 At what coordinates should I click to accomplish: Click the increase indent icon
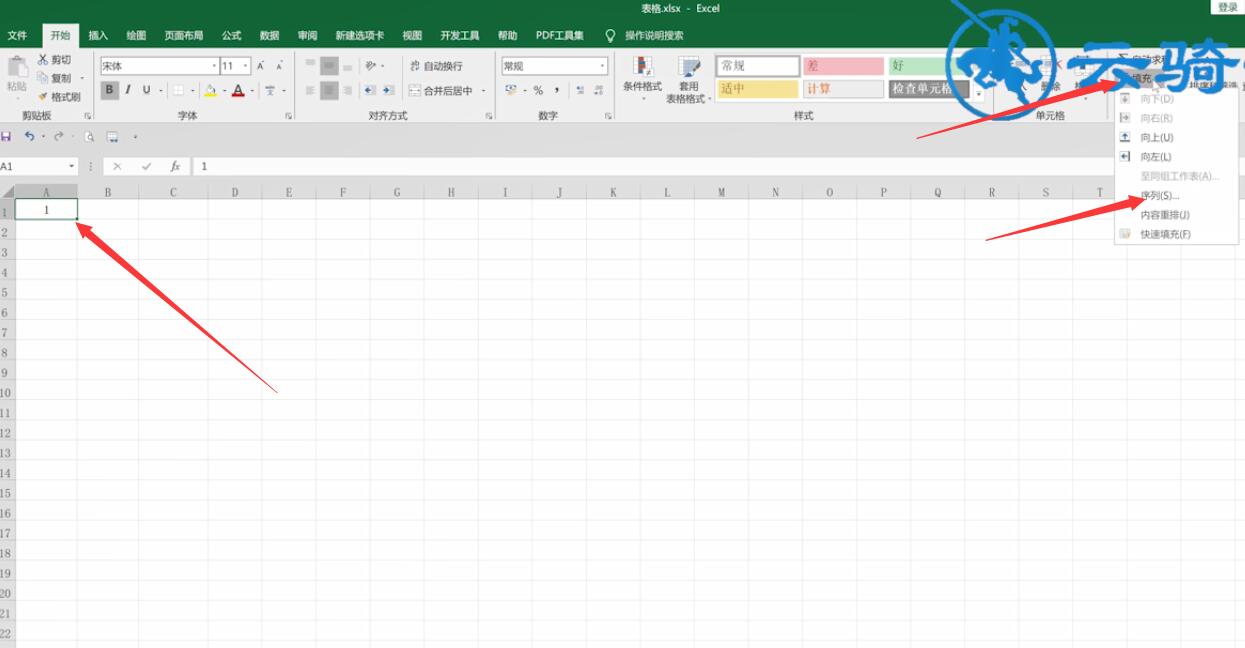coord(389,90)
